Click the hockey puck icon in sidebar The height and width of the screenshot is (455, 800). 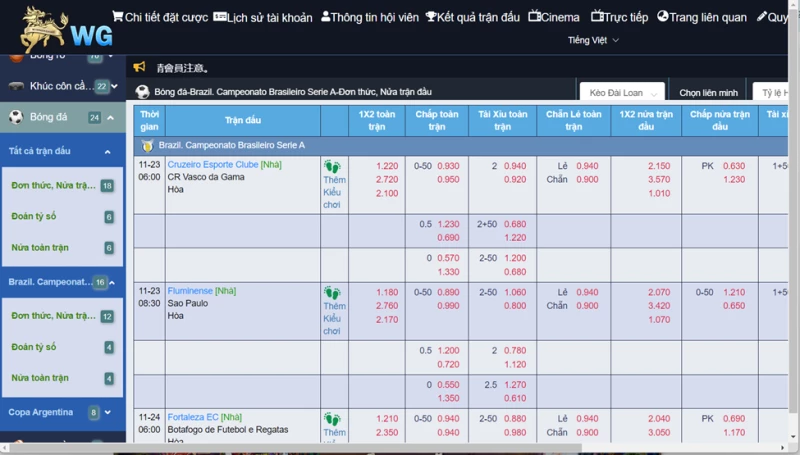point(16,86)
